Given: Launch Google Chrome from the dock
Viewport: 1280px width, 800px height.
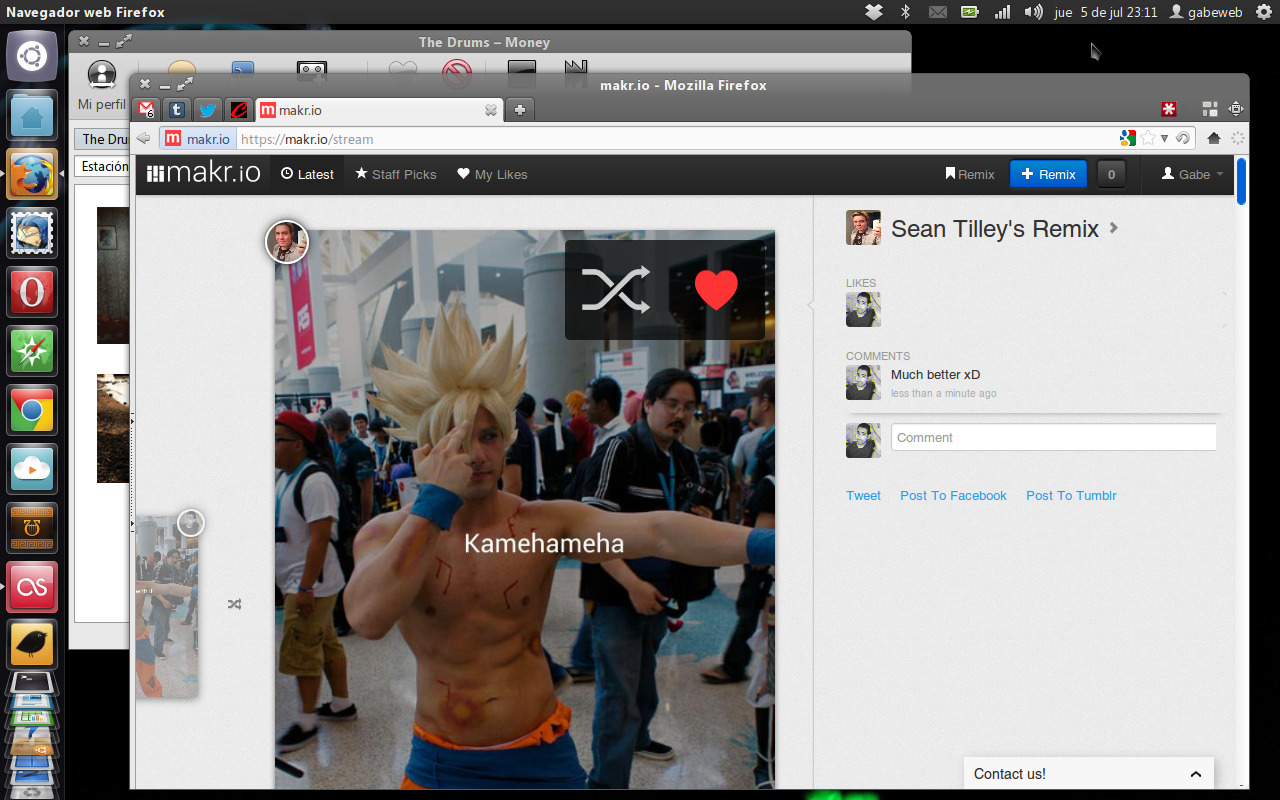Looking at the screenshot, I should coord(32,410).
